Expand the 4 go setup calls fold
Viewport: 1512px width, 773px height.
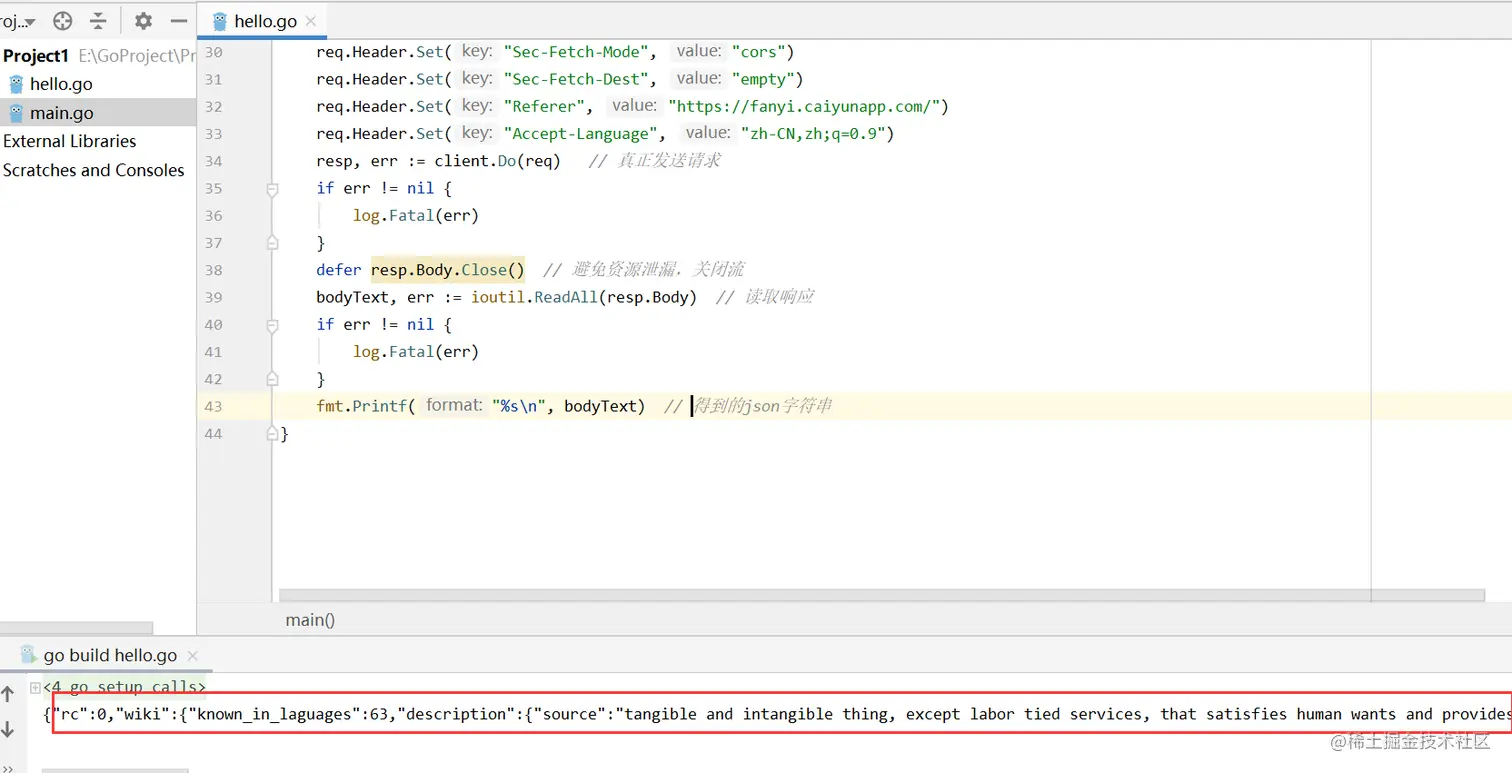pyautogui.click(x=35, y=687)
